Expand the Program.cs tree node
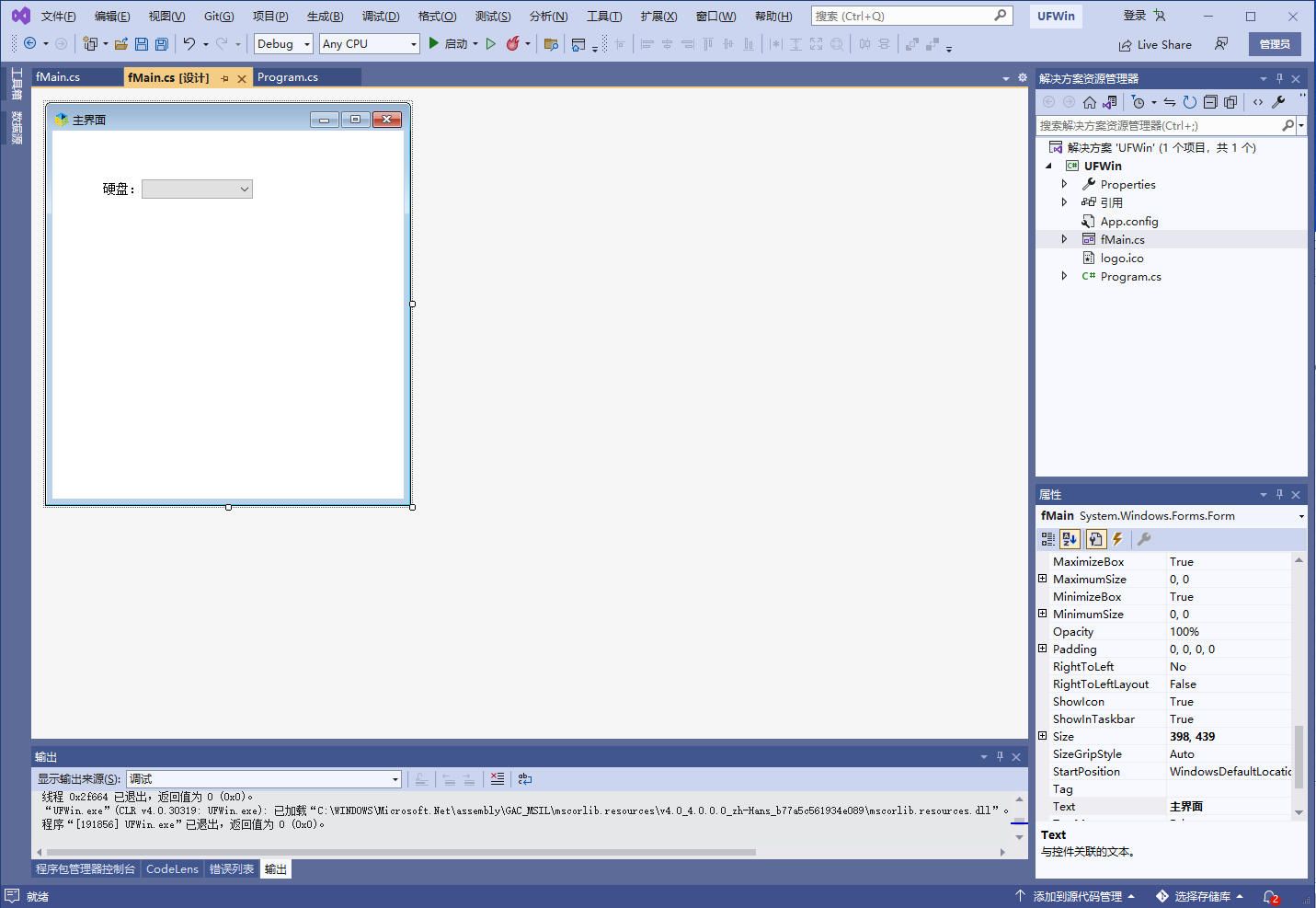This screenshot has height=908, width=1316. 1065,276
